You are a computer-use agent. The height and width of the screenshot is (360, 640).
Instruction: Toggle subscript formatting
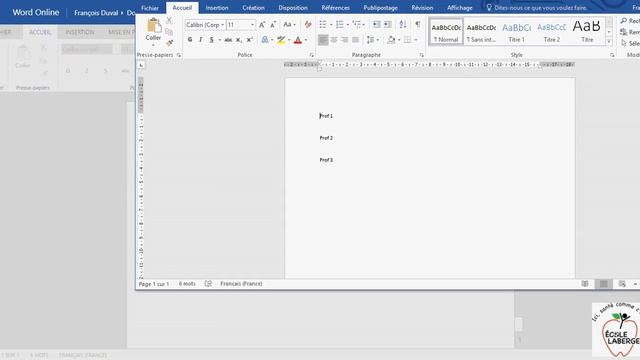239,40
